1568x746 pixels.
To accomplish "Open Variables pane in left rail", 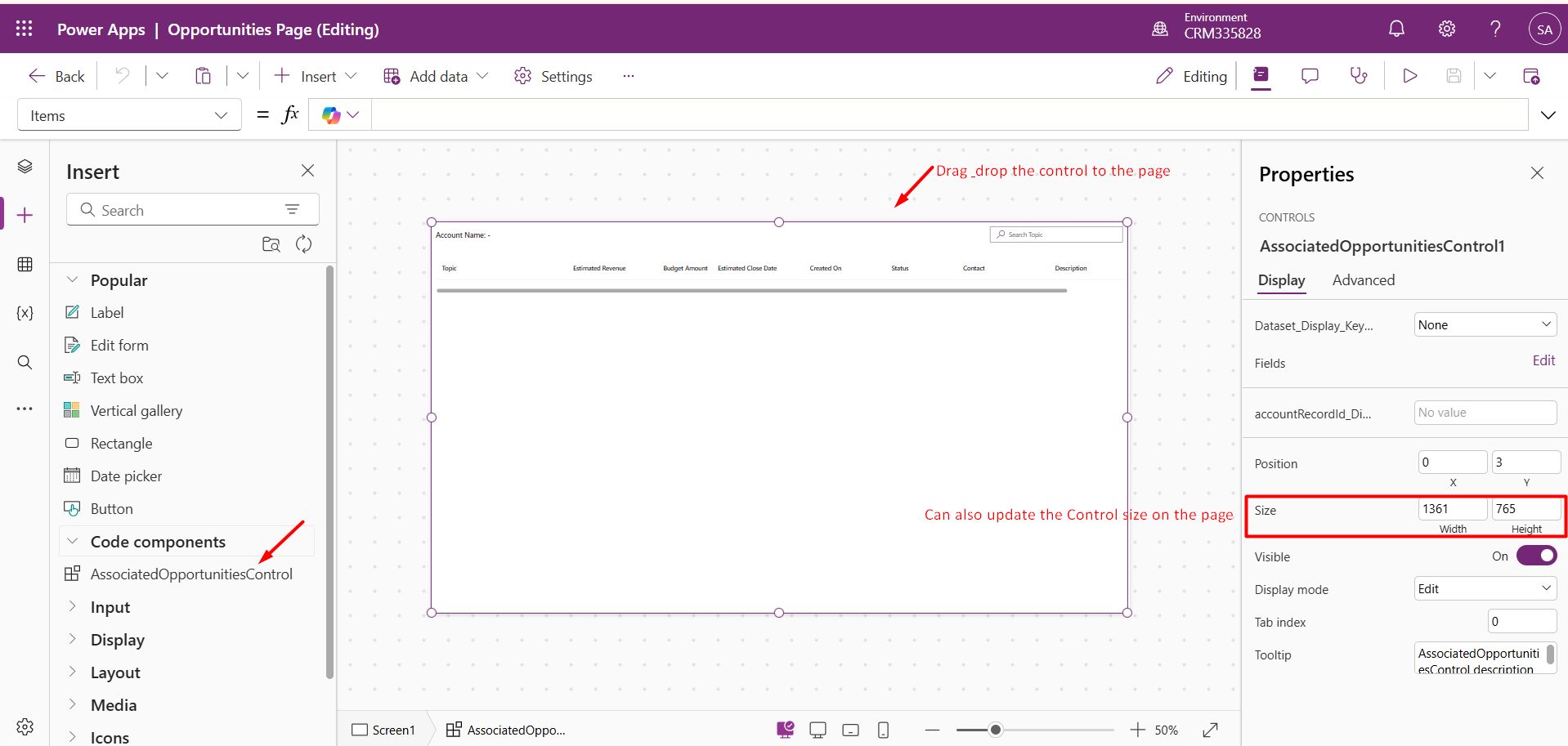I will click(25, 313).
